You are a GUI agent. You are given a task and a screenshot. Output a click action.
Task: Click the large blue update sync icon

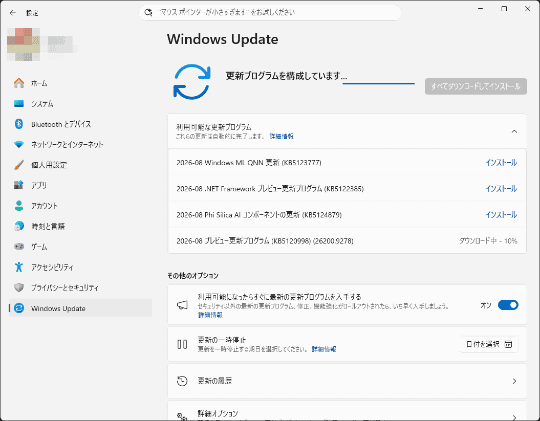[192, 82]
